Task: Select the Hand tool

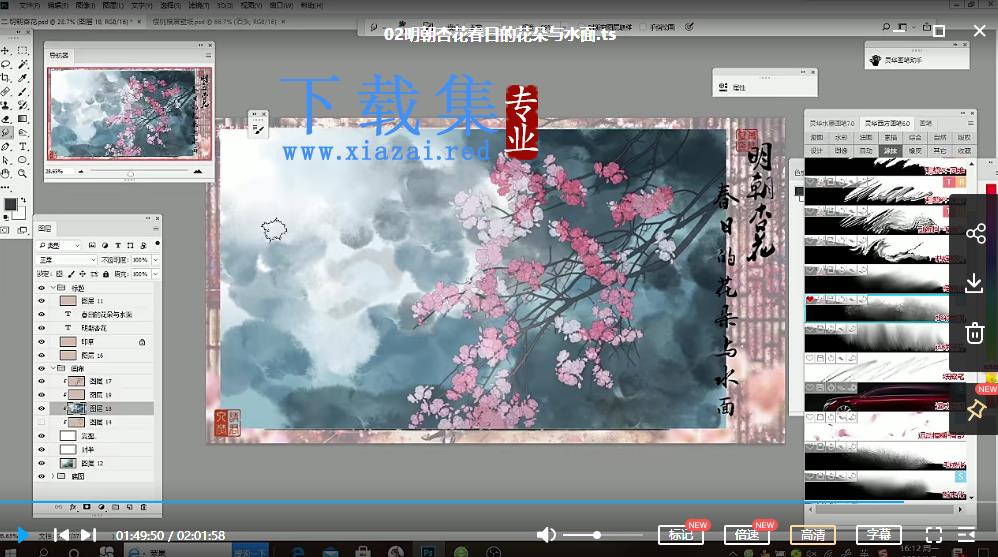Action: (5, 173)
